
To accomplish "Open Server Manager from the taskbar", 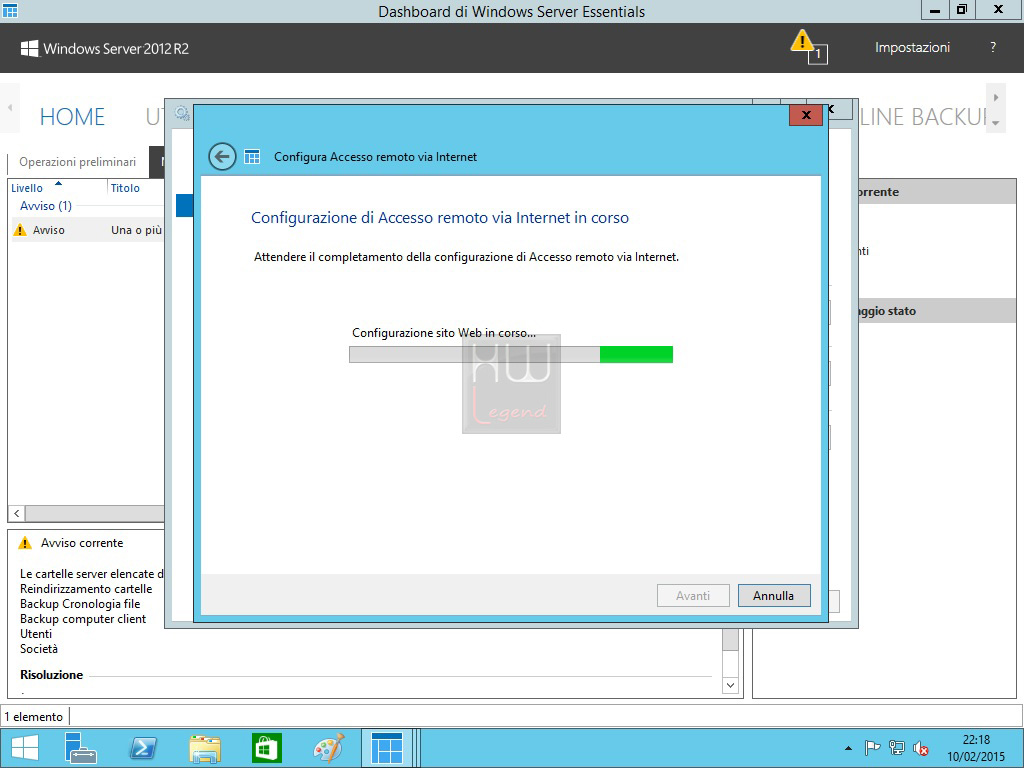I will tap(81, 748).
